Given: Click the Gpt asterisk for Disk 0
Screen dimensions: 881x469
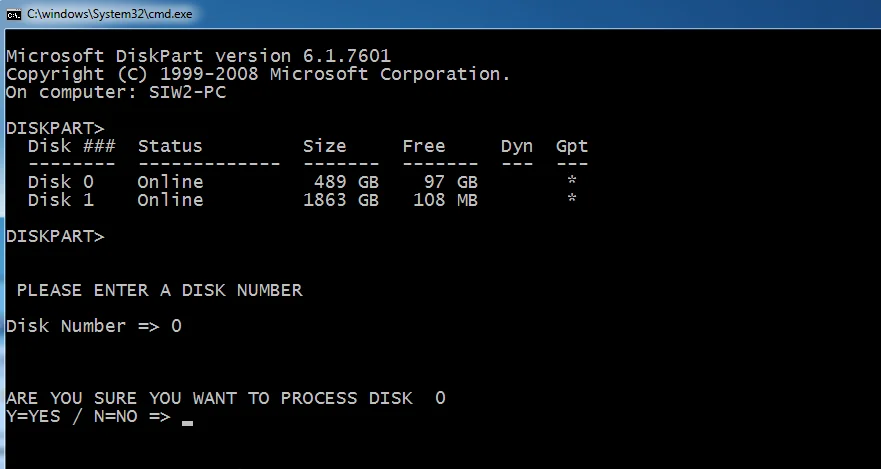Looking at the screenshot, I should 571,181.
